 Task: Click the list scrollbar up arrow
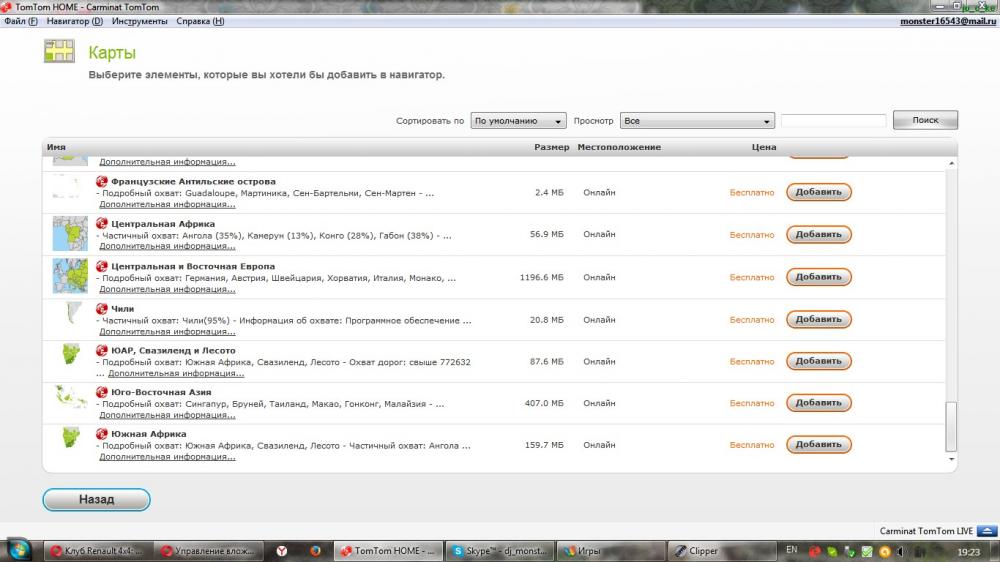coord(951,163)
